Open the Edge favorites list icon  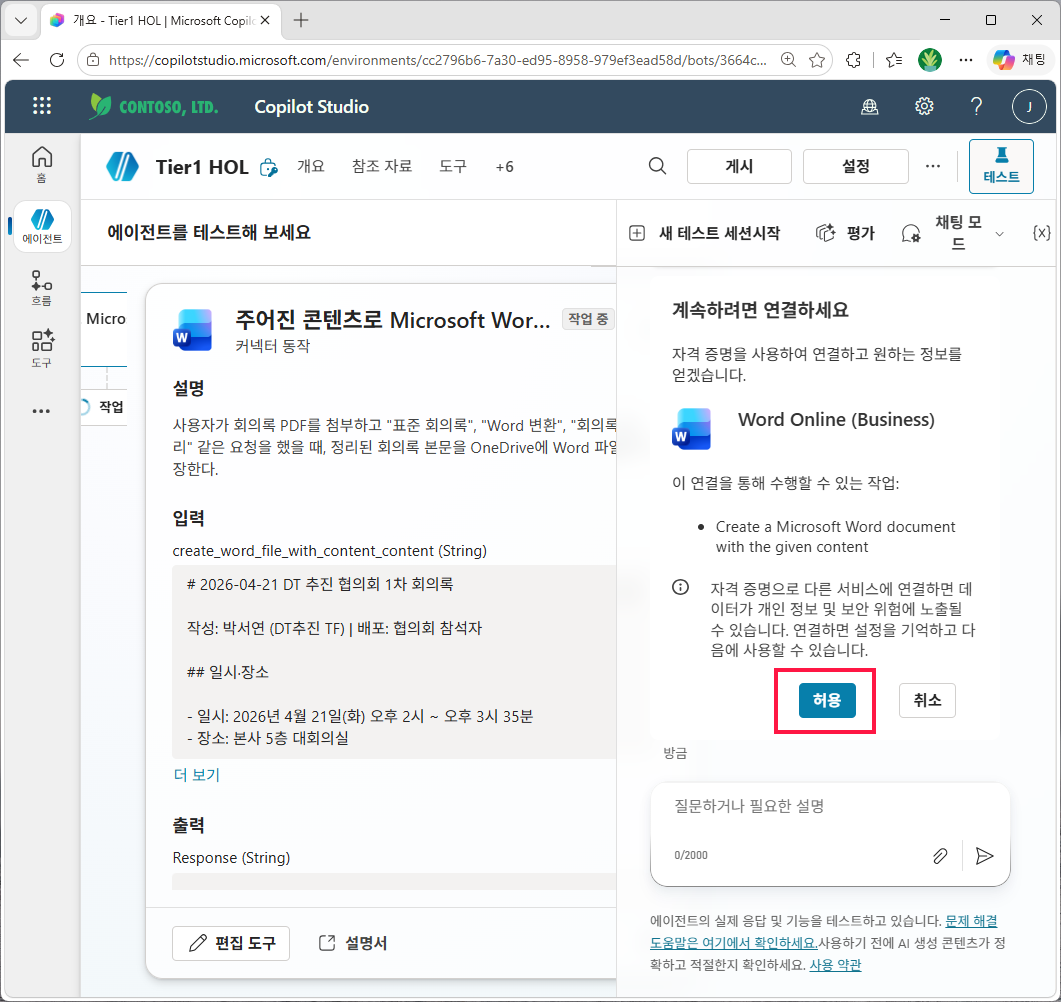click(894, 60)
